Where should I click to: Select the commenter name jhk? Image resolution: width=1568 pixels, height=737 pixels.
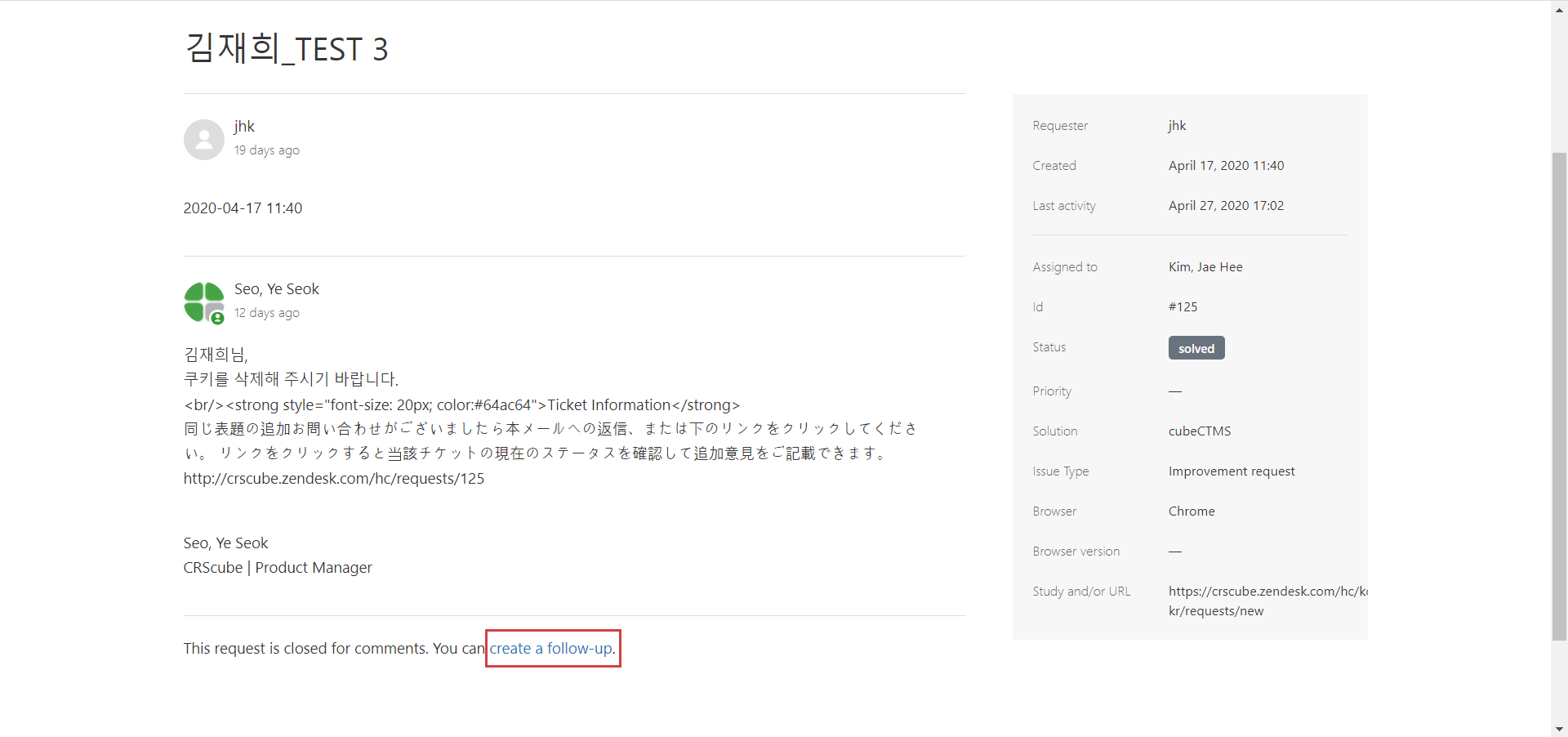pos(244,127)
